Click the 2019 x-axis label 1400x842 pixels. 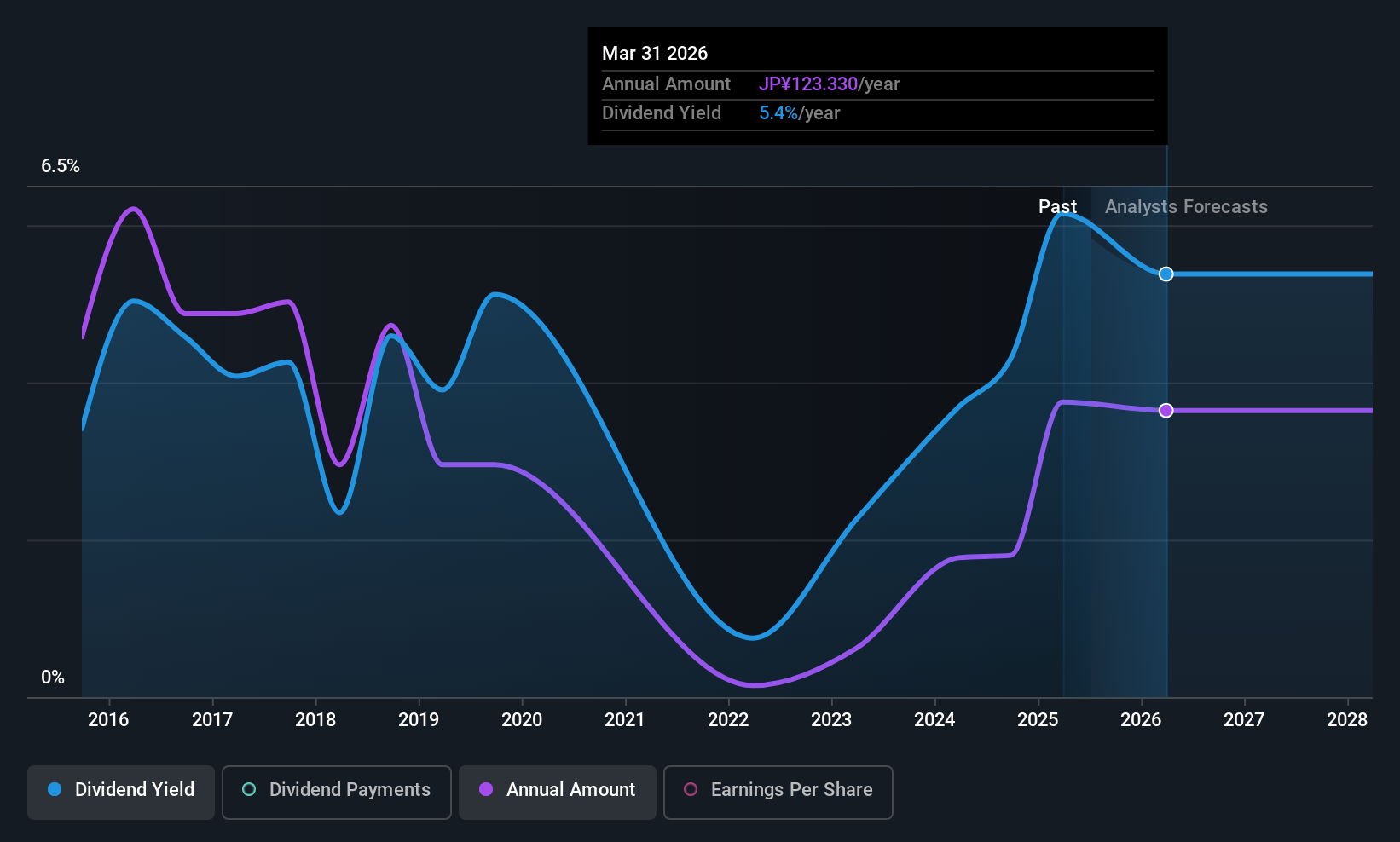click(419, 719)
